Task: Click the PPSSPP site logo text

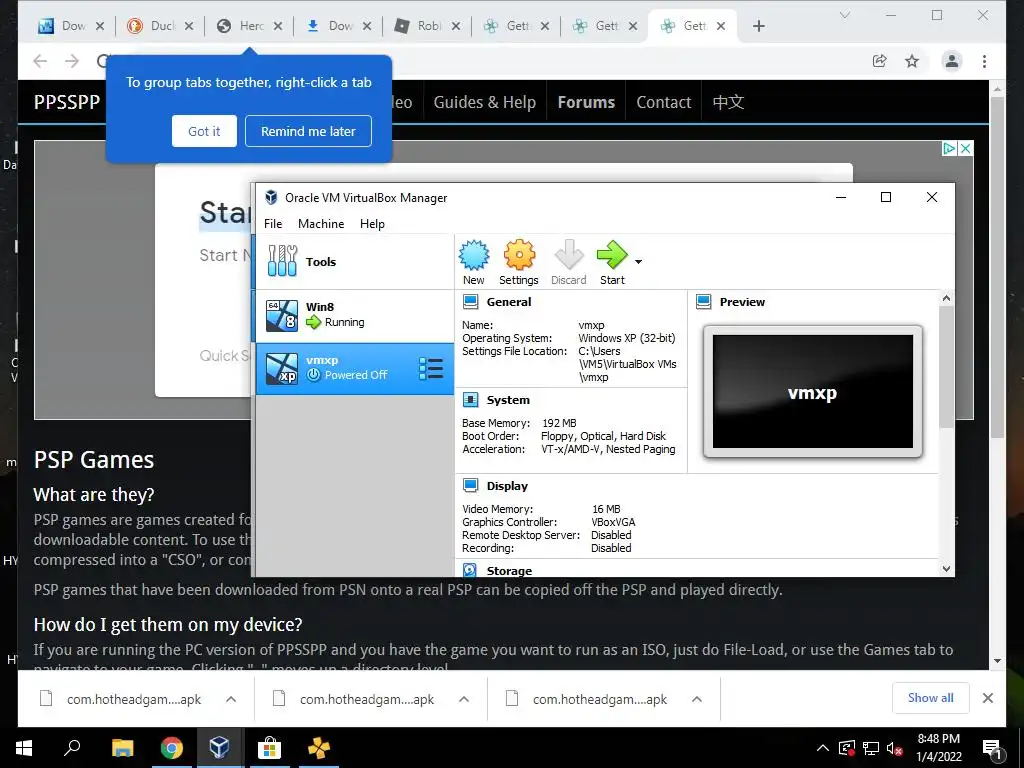Action: [67, 102]
